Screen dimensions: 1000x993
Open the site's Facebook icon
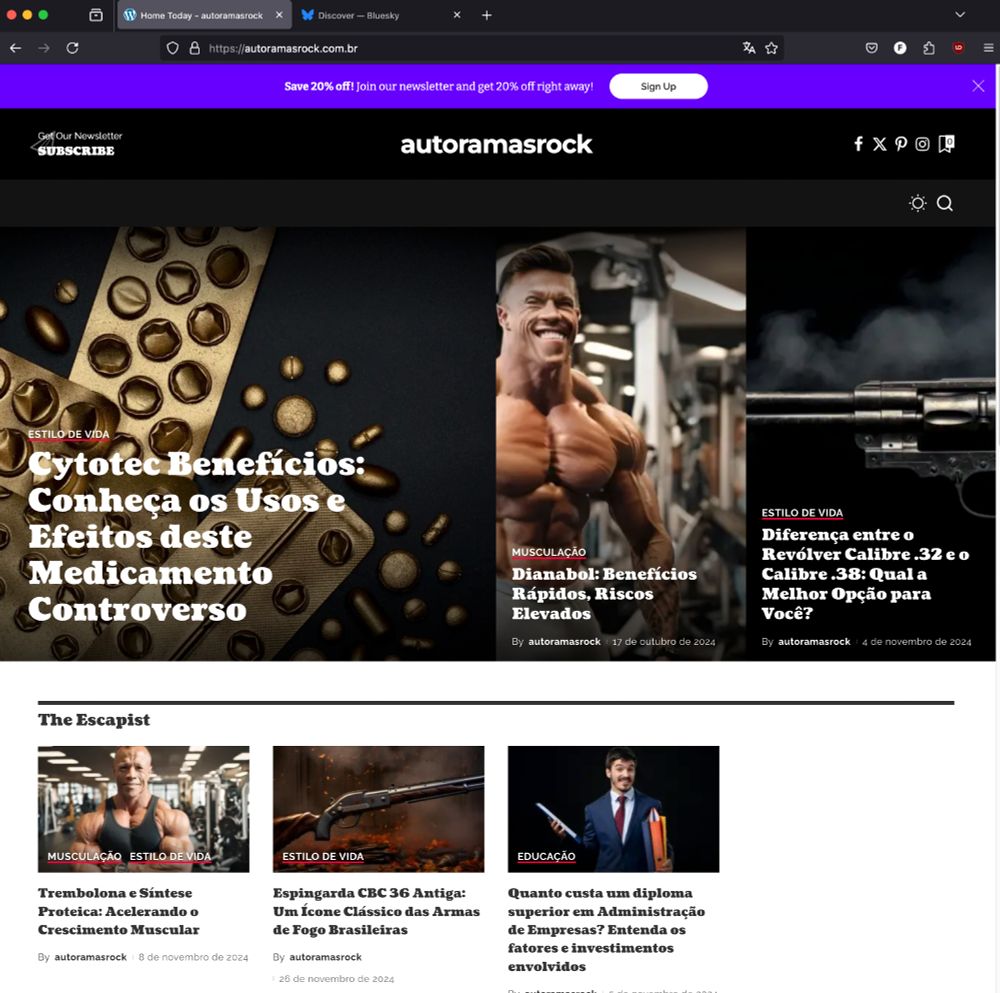[x=858, y=143]
